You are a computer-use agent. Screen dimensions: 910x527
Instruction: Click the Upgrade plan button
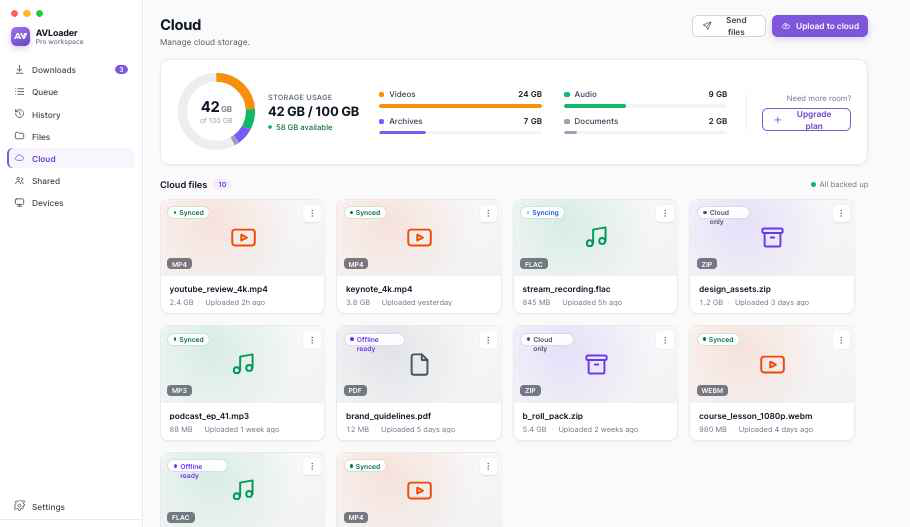(x=806, y=120)
